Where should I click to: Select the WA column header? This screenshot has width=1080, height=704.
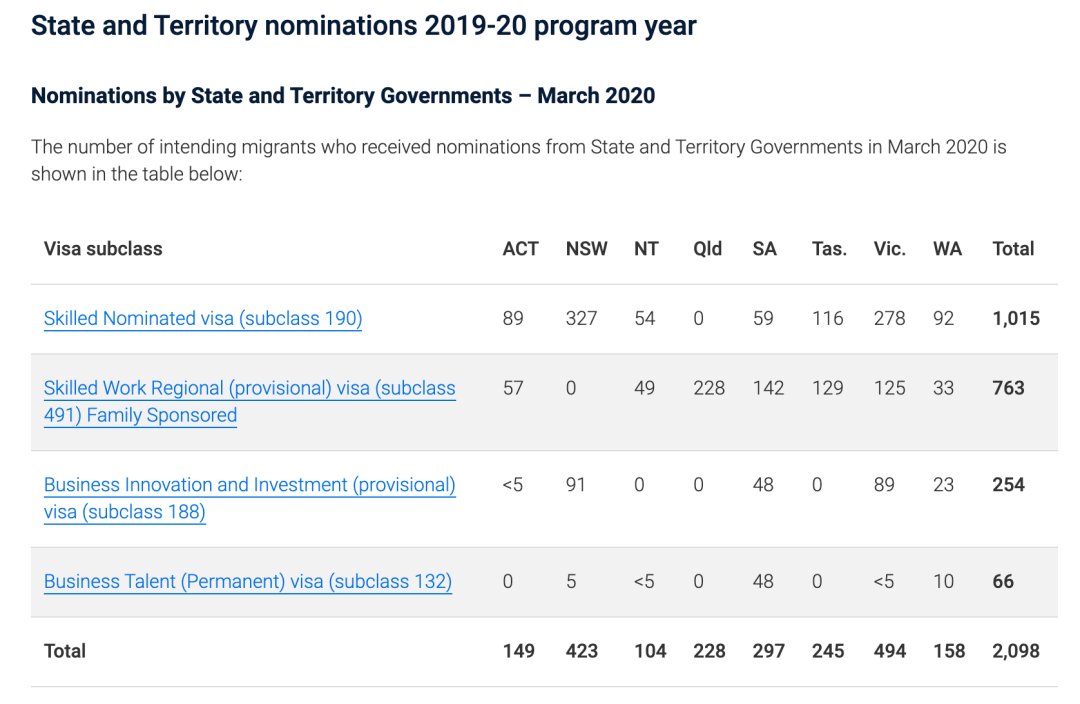click(947, 249)
